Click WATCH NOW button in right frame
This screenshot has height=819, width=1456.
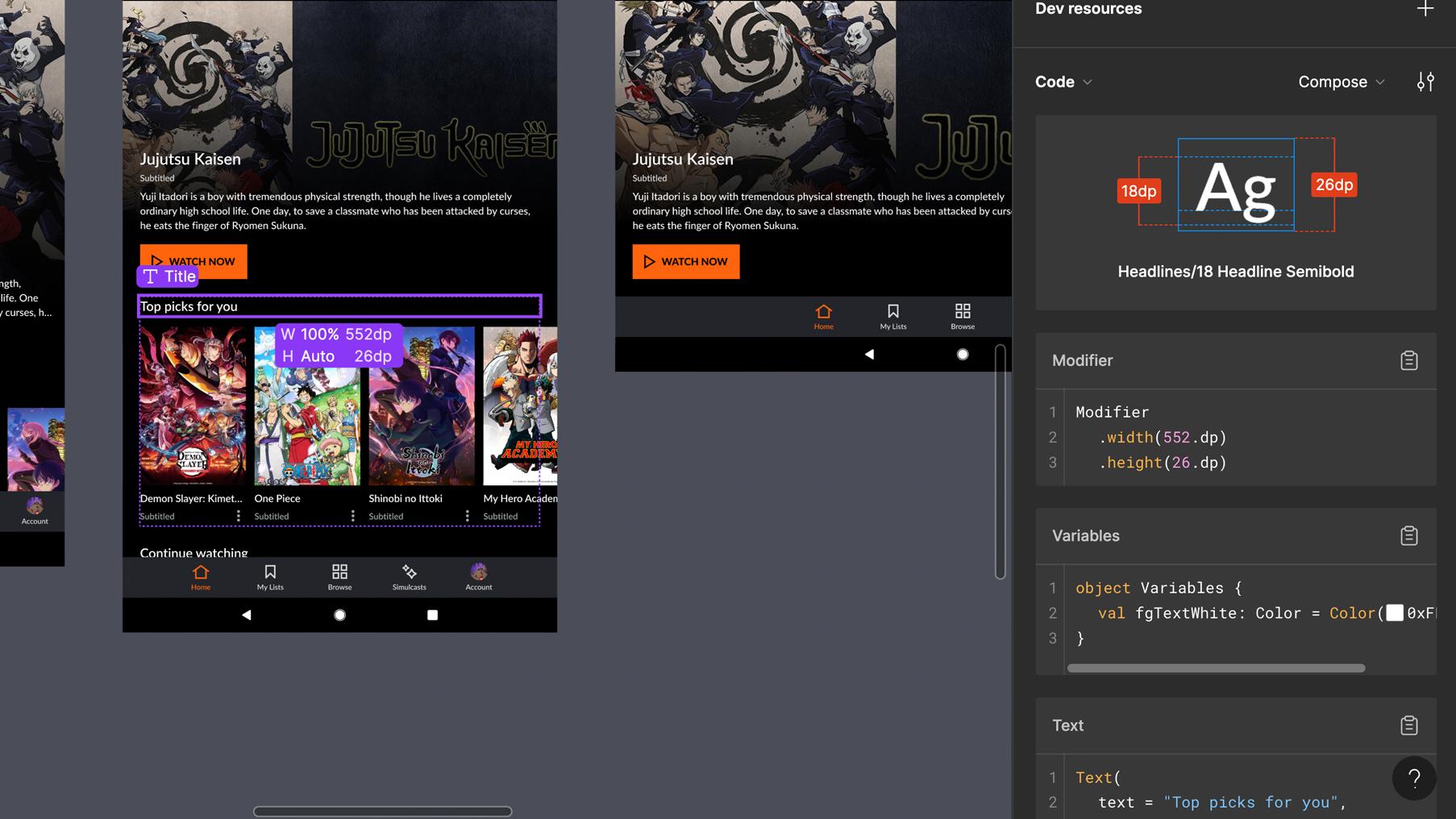[686, 261]
